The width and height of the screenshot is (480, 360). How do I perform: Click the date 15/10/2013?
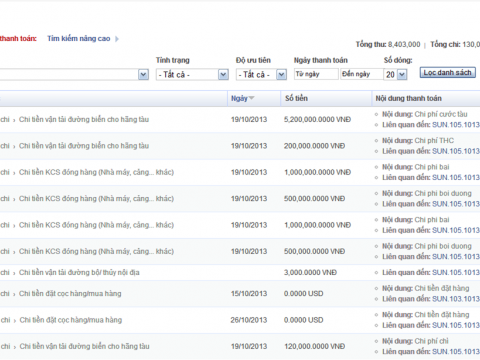click(249, 294)
